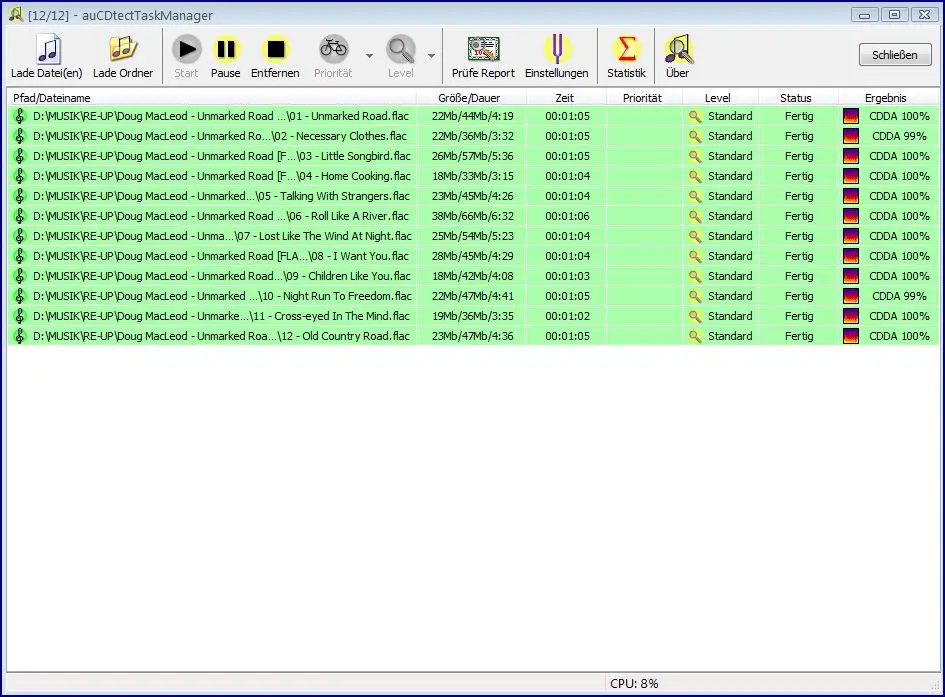945x697 pixels.
Task: Open Einstellungen tuning fork icon
Action: [x=557, y=49]
